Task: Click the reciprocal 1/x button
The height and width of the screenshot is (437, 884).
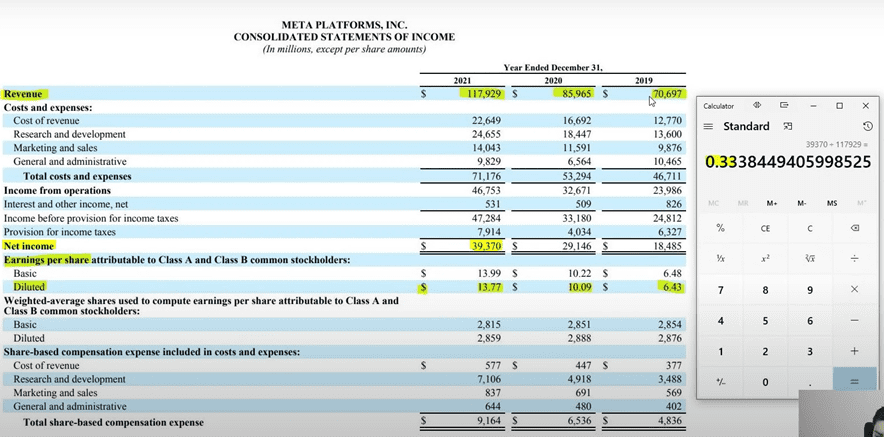Action: tap(720, 259)
